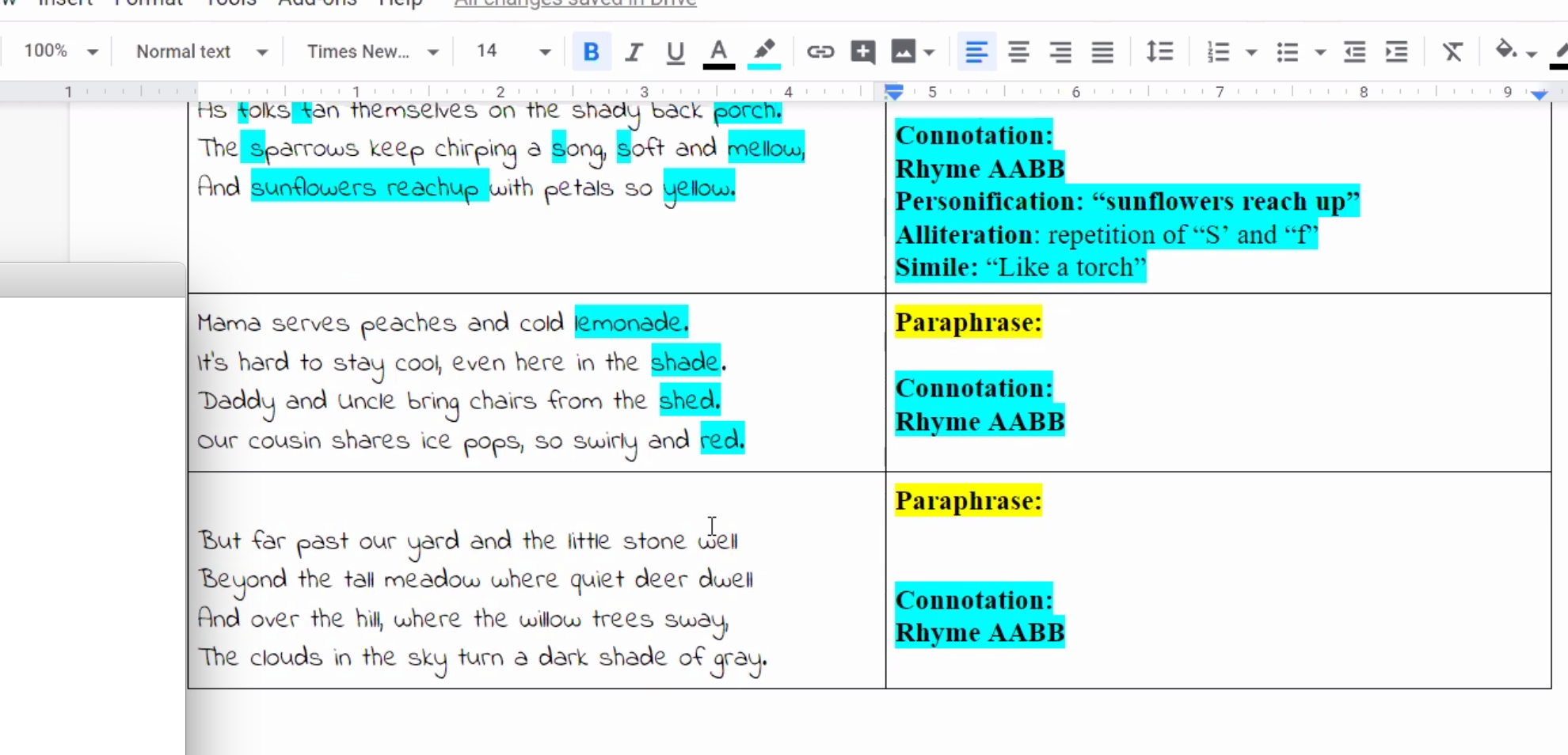
Task: Click the right indent marker on ruler
Action: [x=1539, y=94]
